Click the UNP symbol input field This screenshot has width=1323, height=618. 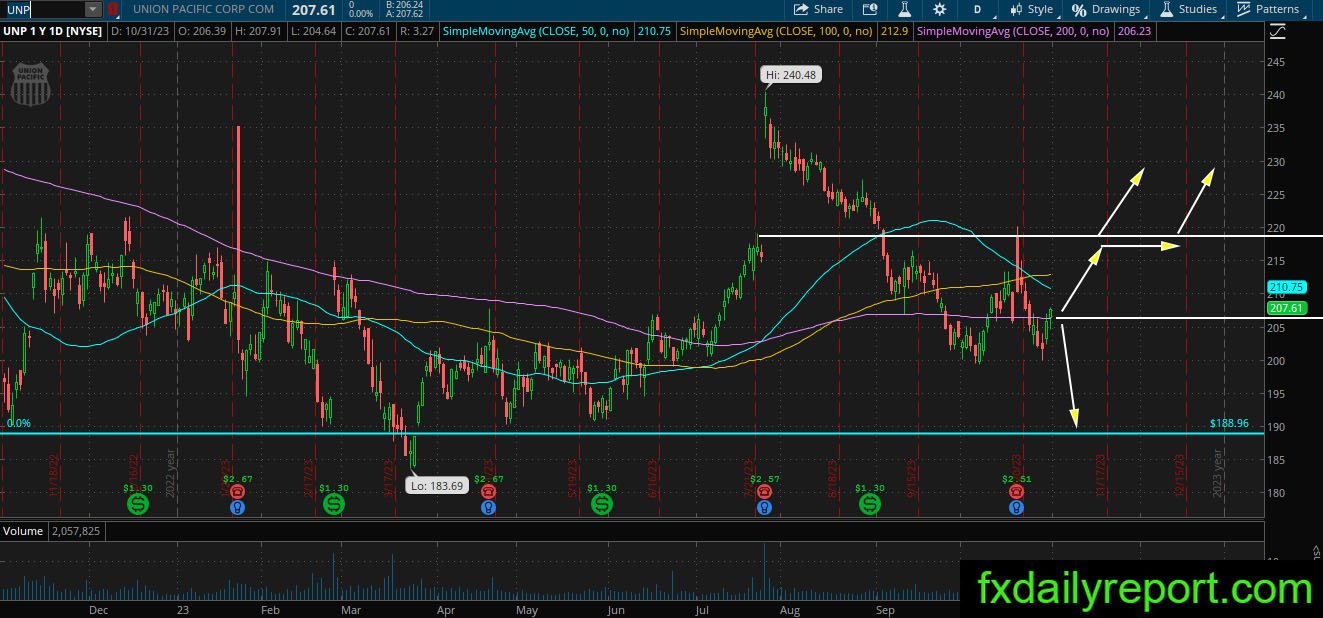[43, 9]
